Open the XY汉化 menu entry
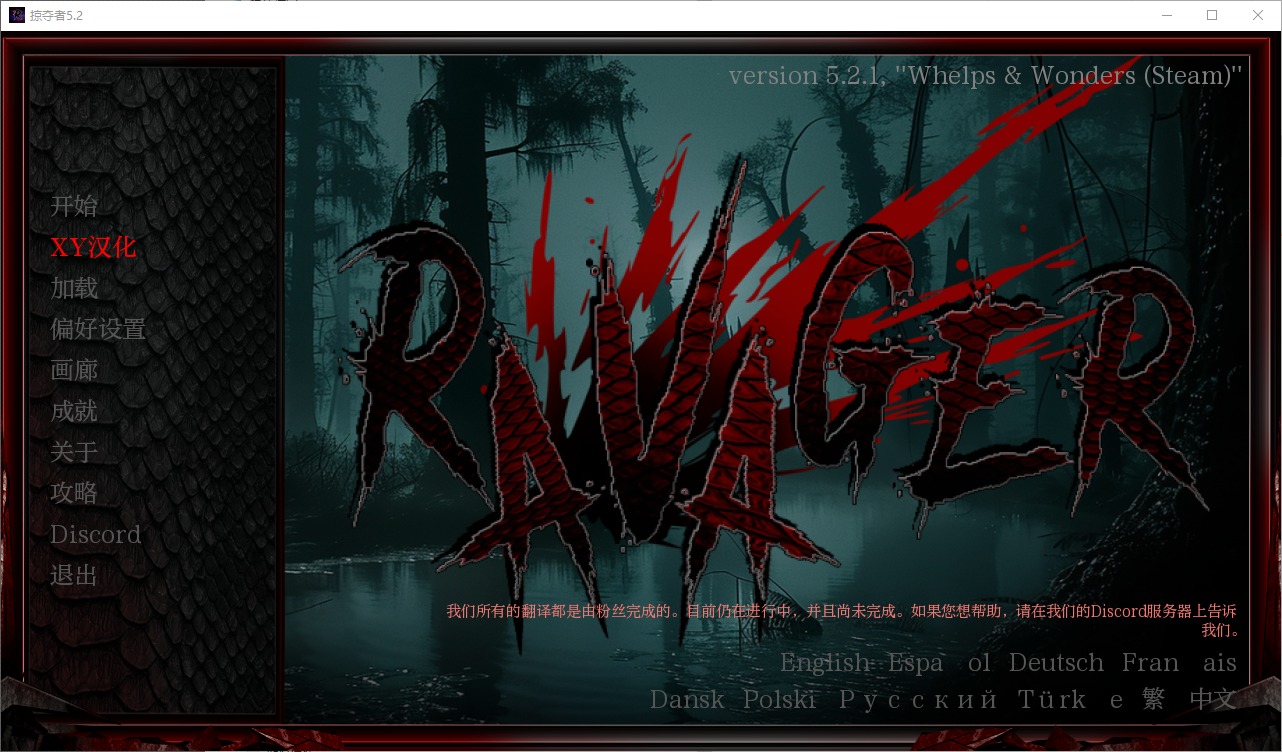This screenshot has height=752, width=1282. 93,247
